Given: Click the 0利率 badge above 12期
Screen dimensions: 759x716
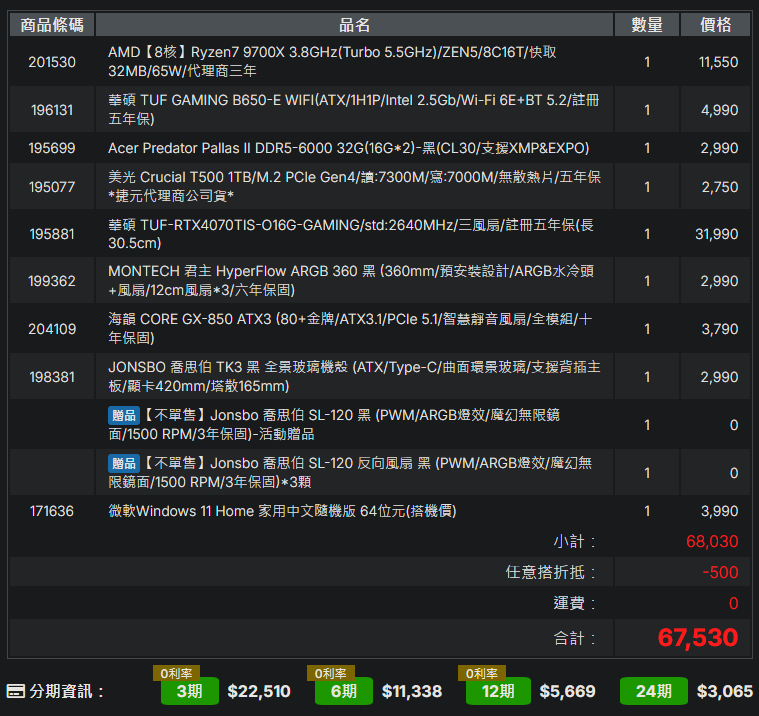Looking at the screenshot, I should 482,673.
